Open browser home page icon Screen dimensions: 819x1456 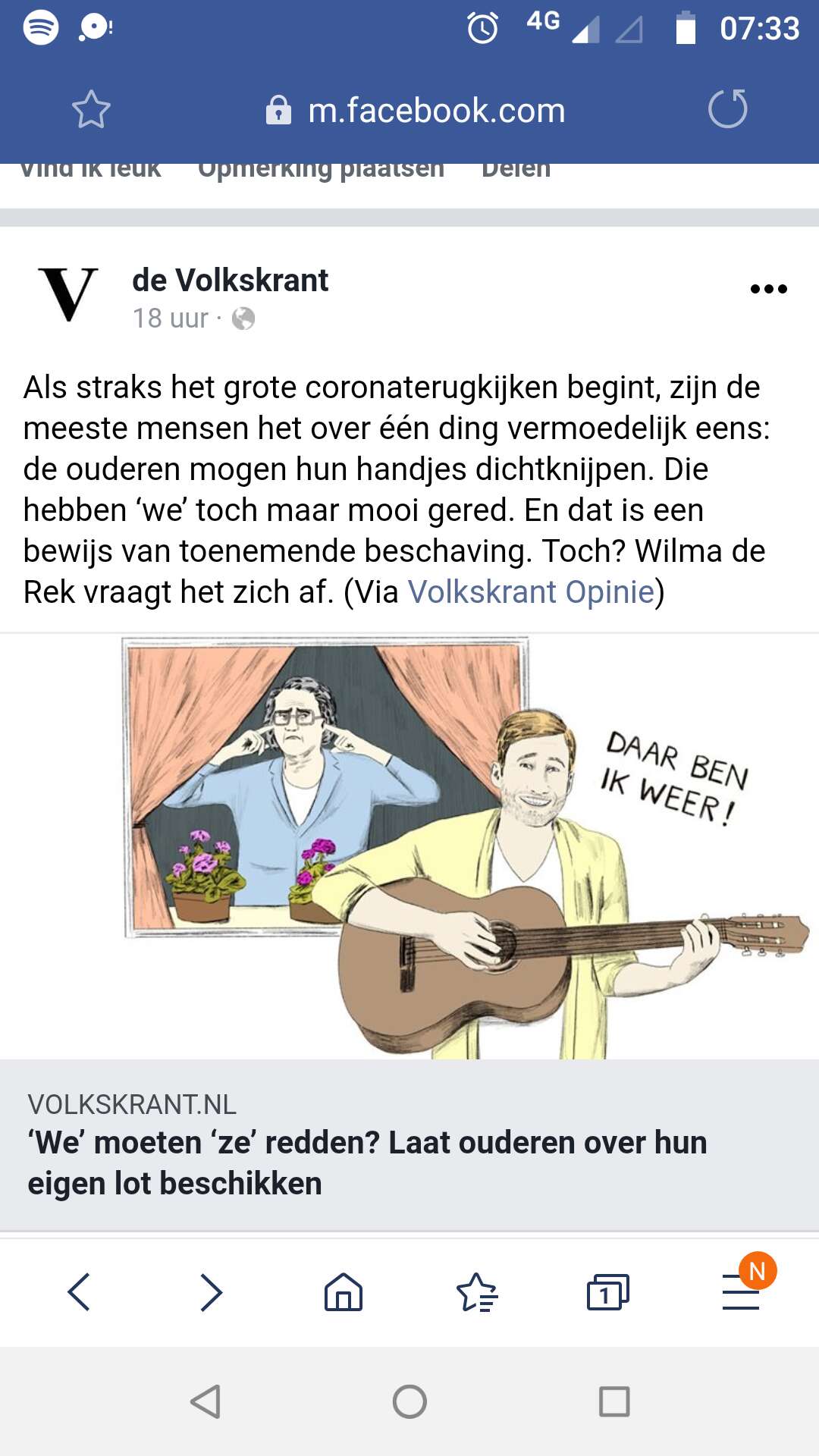(344, 1291)
